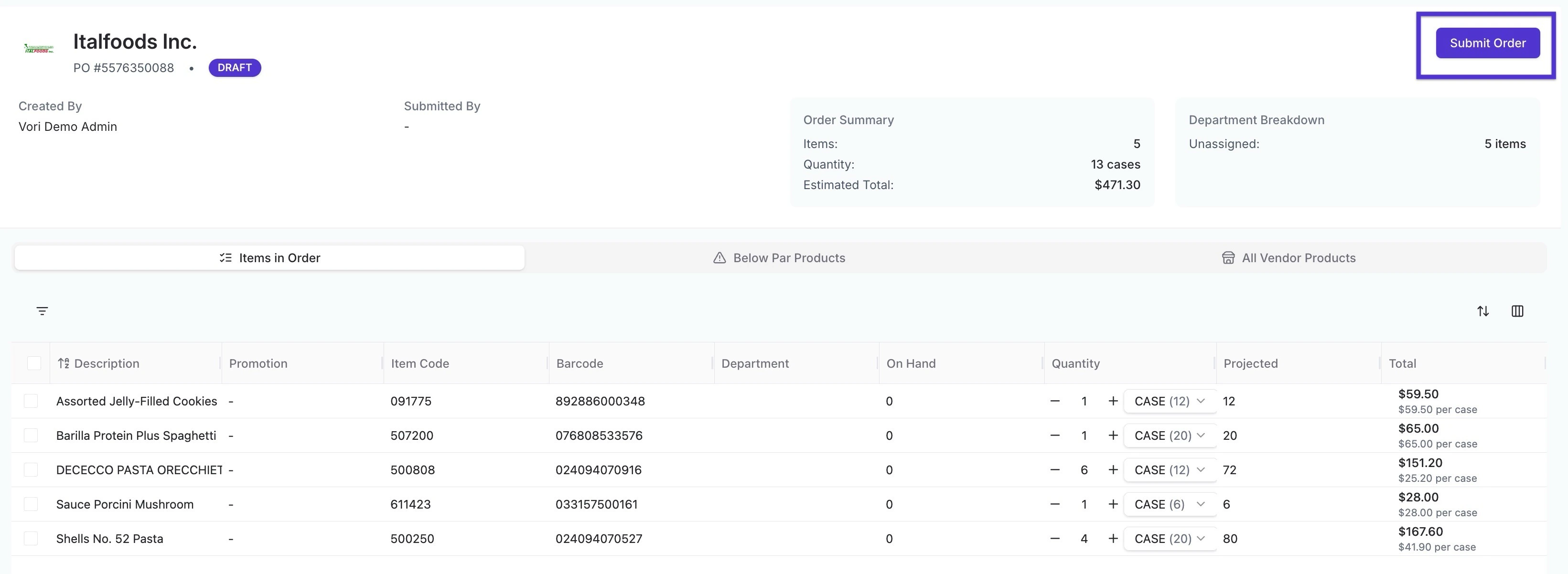Open the column settings icon
The width and height of the screenshot is (1568, 574).
1517,311
